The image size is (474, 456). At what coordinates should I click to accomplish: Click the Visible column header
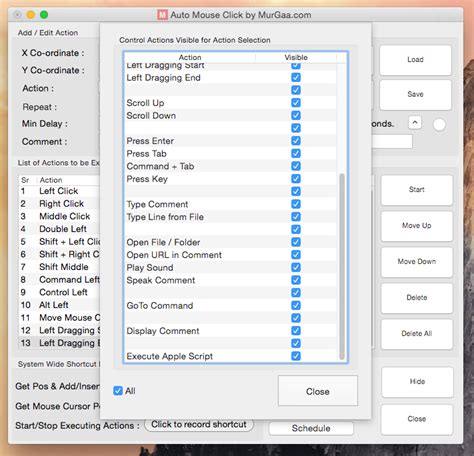(x=296, y=57)
